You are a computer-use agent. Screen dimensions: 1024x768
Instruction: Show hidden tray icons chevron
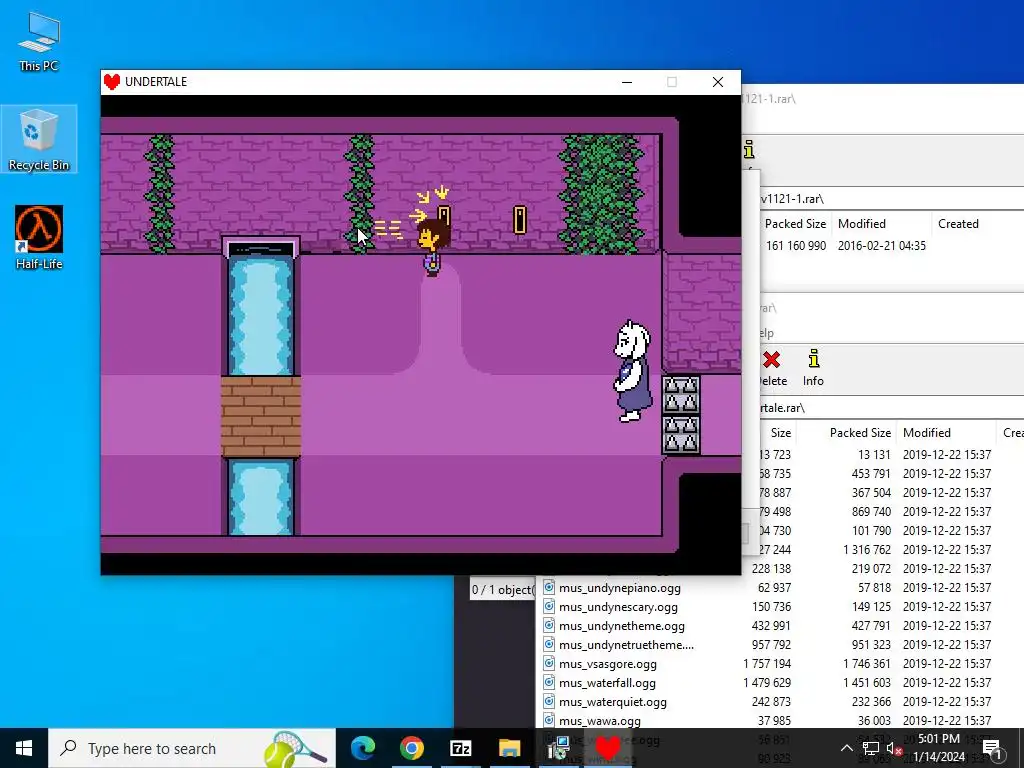point(846,748)
